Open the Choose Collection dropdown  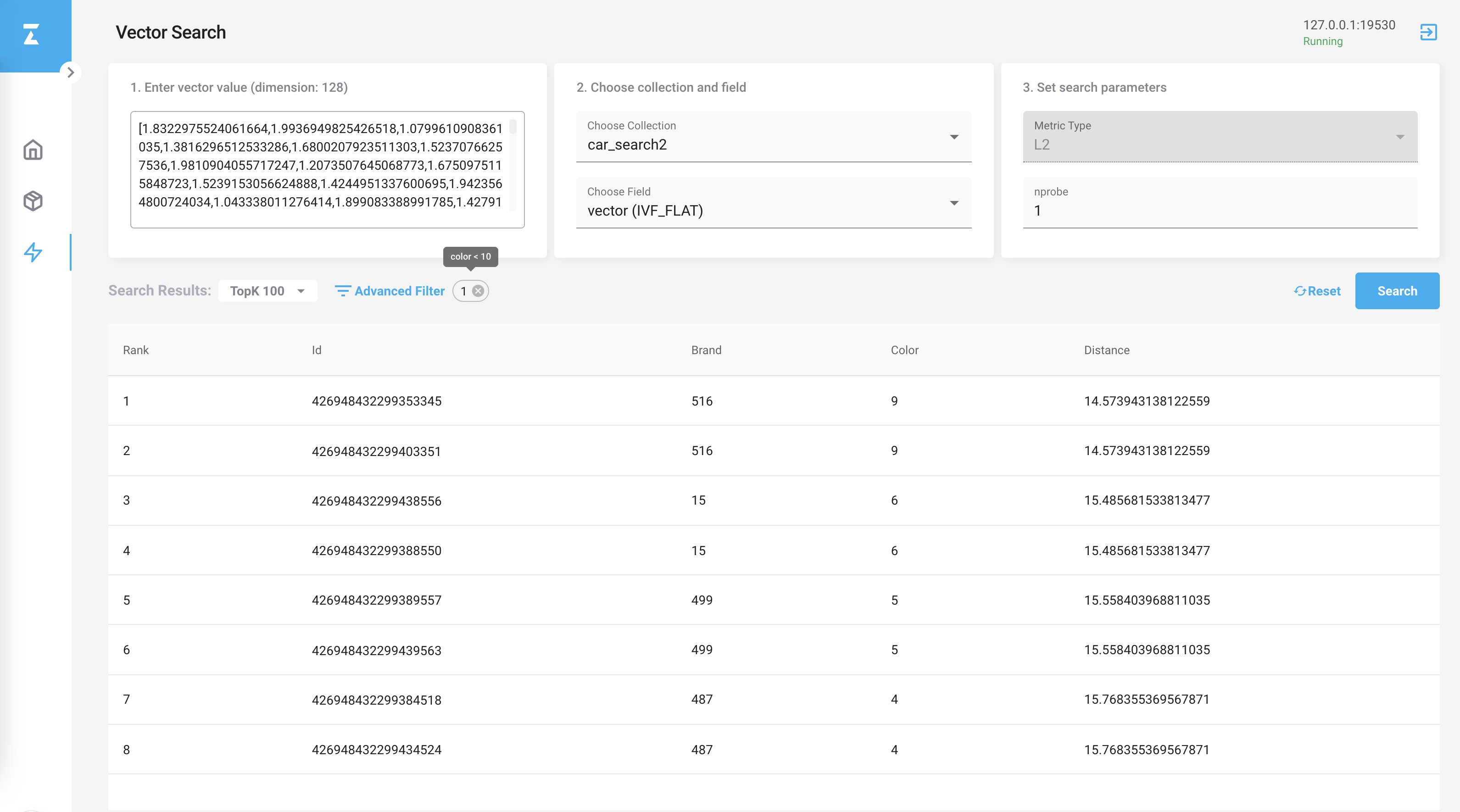773,137
